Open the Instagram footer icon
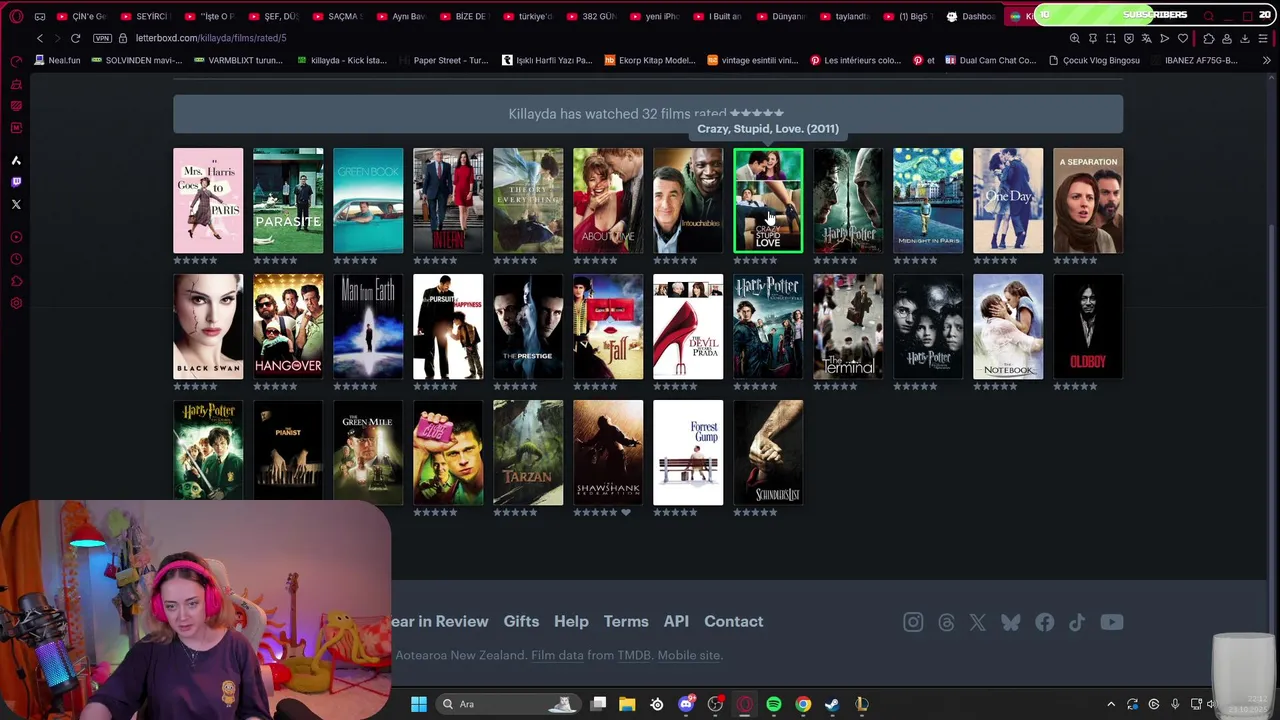This screenshot has width=1280, height=720. (x=913, y=622)
